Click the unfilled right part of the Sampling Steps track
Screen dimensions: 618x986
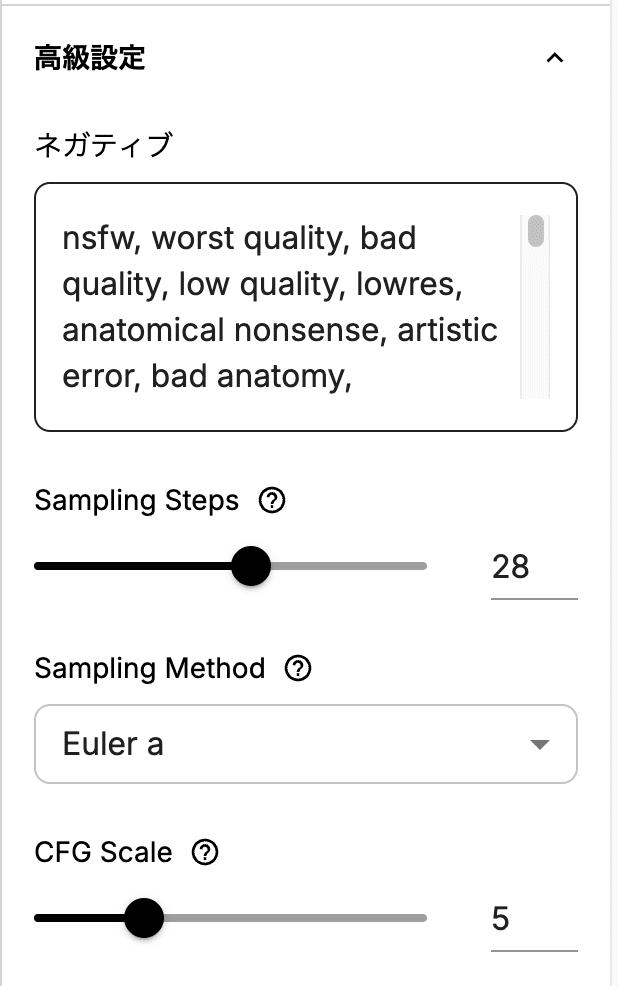click(350, 566)
